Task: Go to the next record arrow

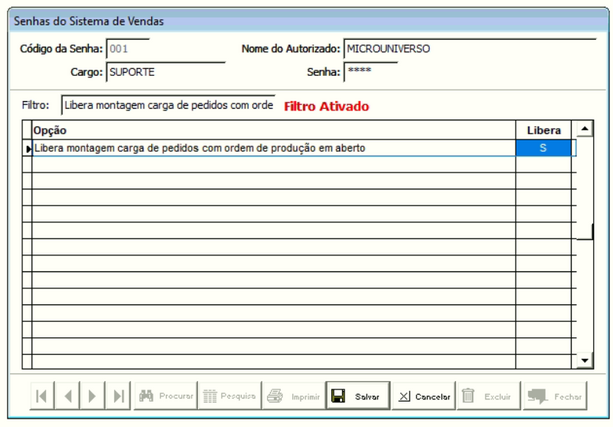Action: [x=93, y=396]
